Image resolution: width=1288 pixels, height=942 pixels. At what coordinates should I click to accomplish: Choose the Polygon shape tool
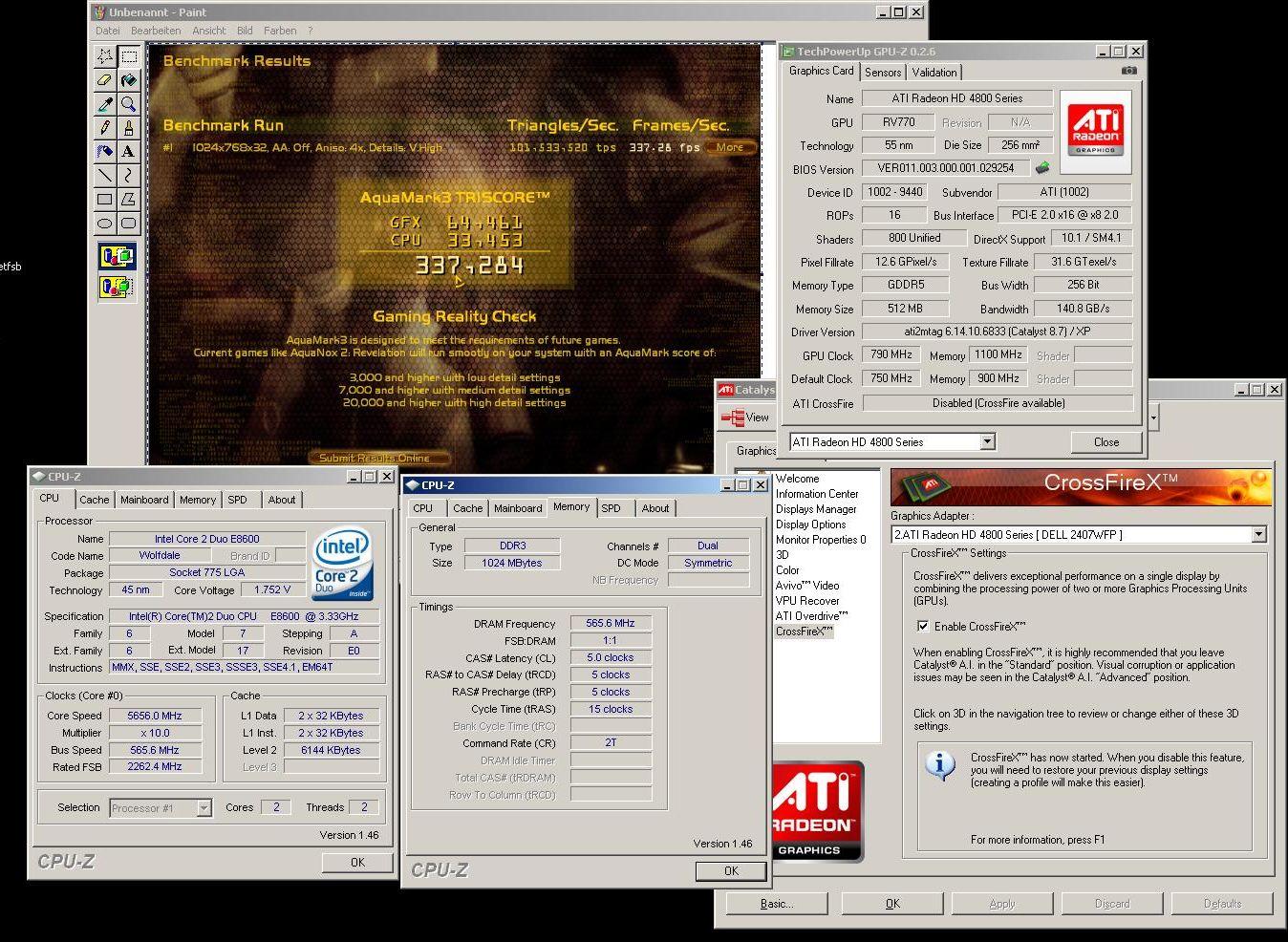(x=128, y=199)
